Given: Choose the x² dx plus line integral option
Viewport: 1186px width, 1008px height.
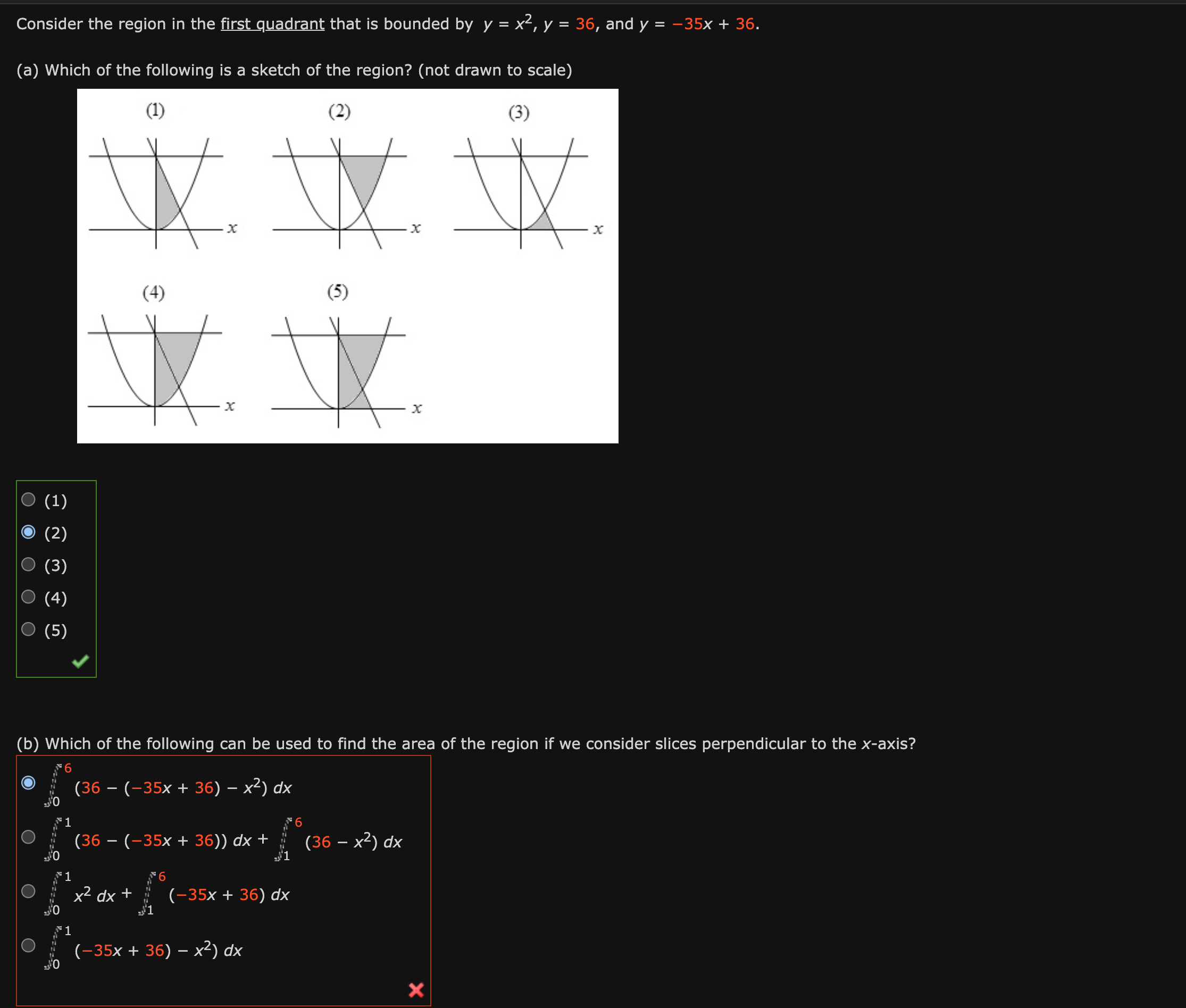Looking at the screenshot, I should click(x=28, y=891).
